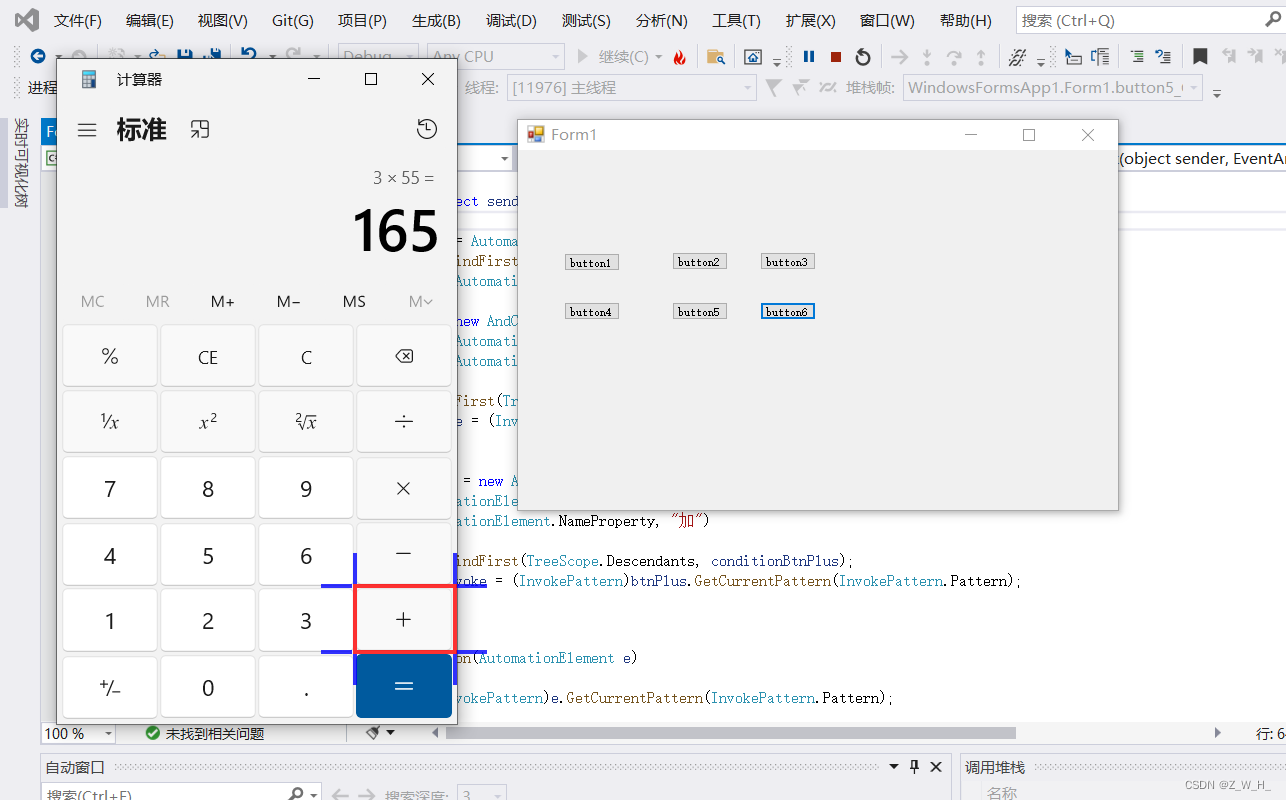1286x800 pixels.
Task: Stop debugging with the red square icon
Action: click(836, 57)
